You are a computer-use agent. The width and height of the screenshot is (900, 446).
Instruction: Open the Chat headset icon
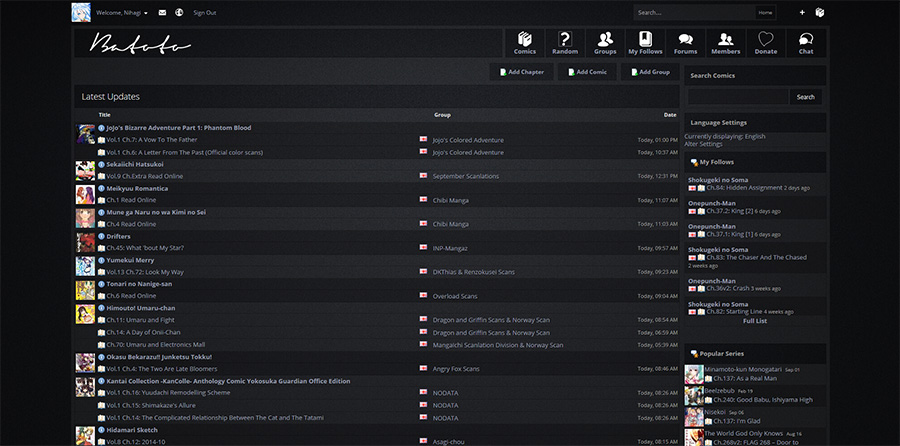pyautogui.click(x=806, y=42)
